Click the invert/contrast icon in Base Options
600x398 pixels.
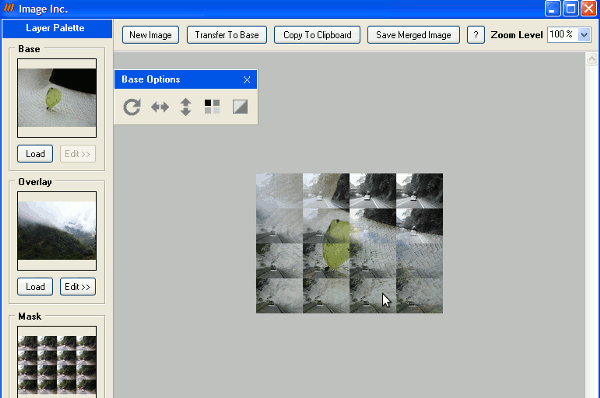[240, 107]
